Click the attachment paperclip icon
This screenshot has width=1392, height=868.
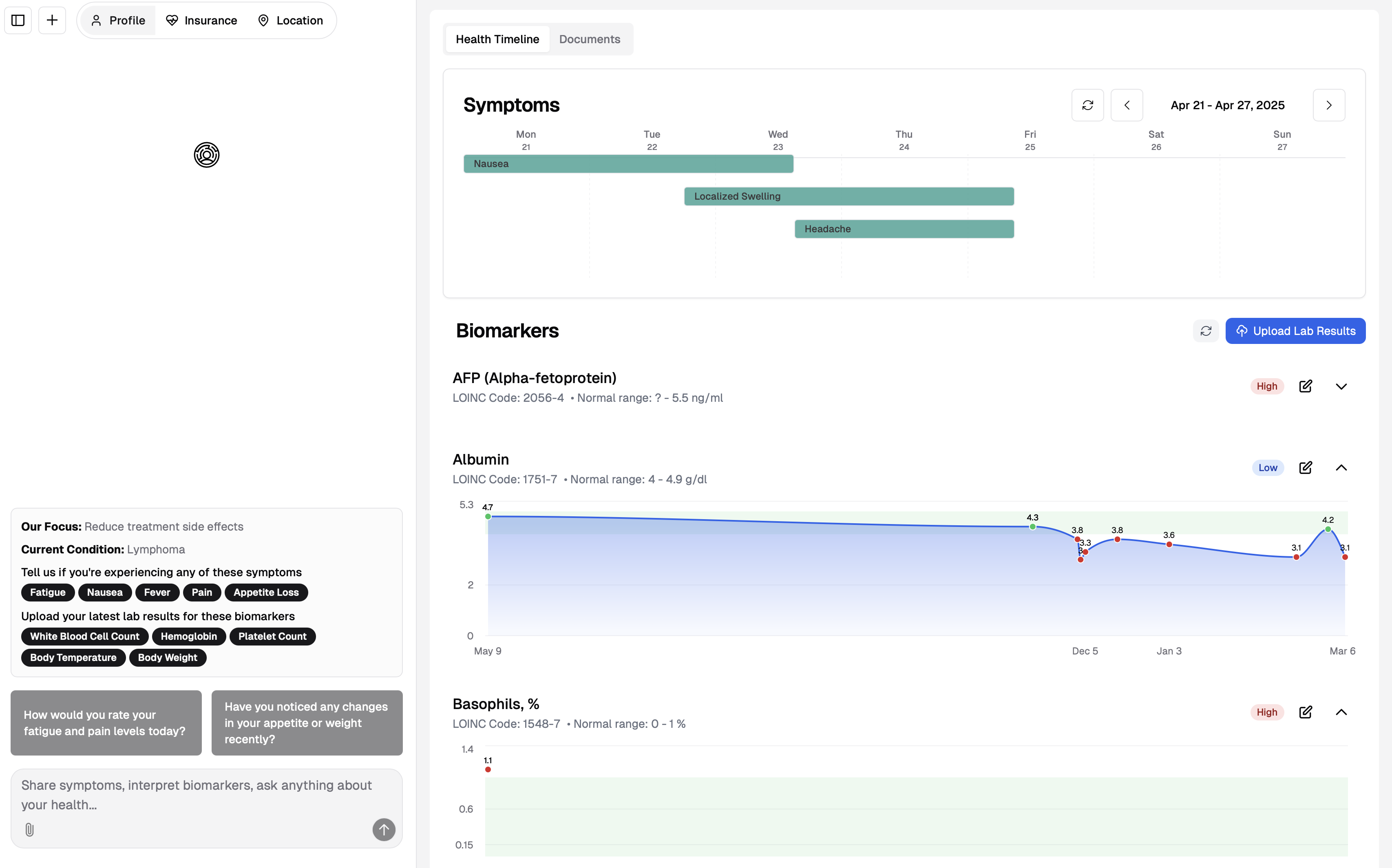30,830
